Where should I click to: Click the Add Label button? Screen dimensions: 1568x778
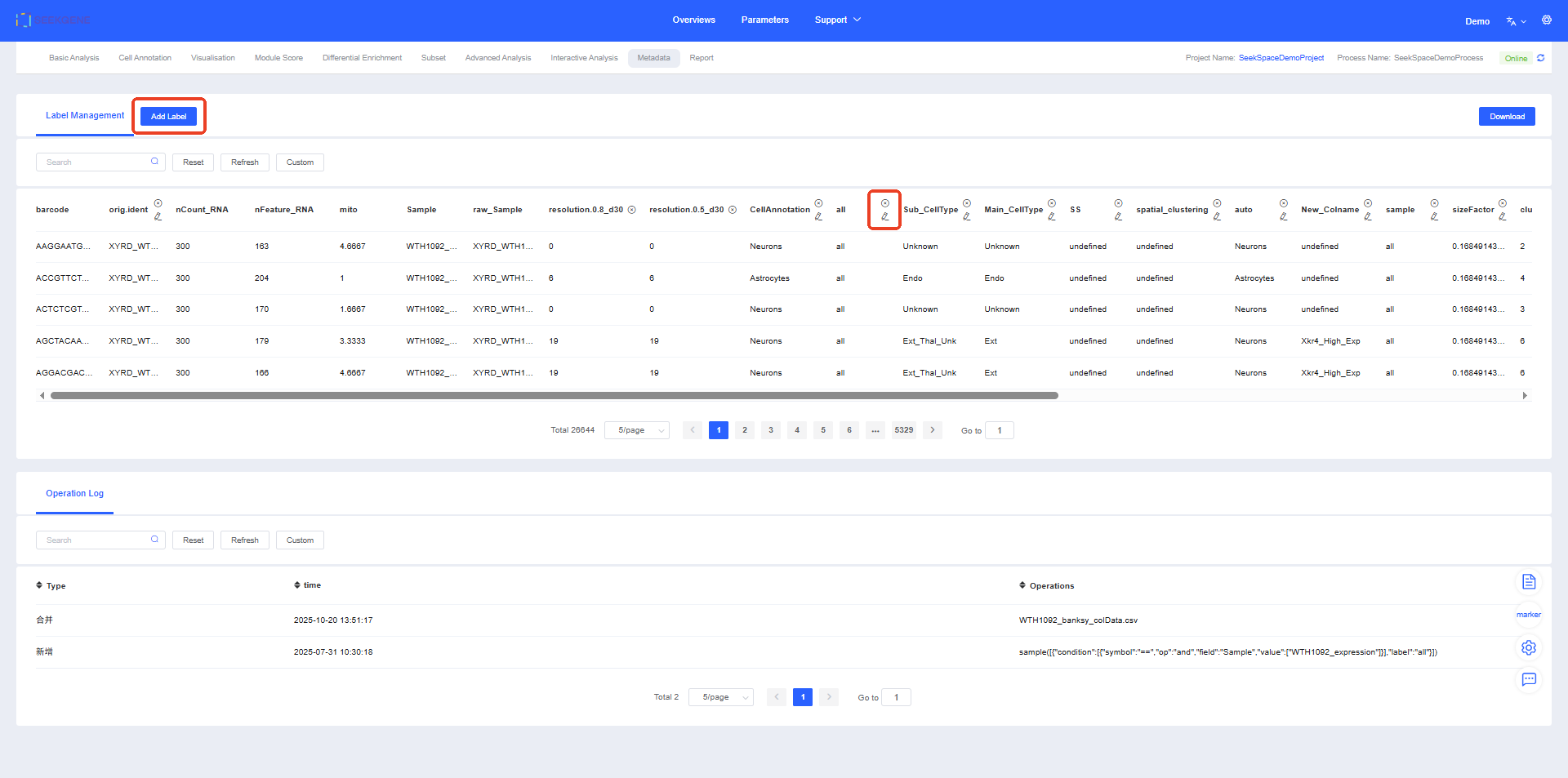168,117
